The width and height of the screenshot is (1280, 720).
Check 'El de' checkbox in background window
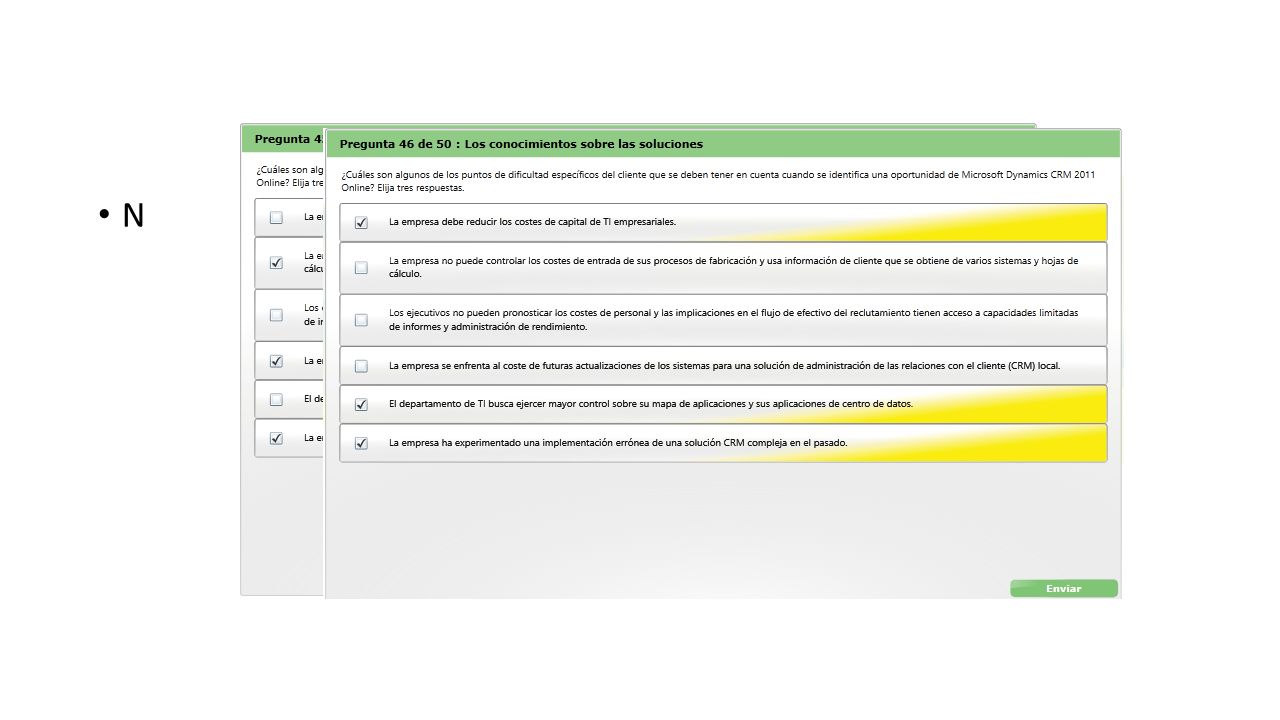tap(276, 399)
